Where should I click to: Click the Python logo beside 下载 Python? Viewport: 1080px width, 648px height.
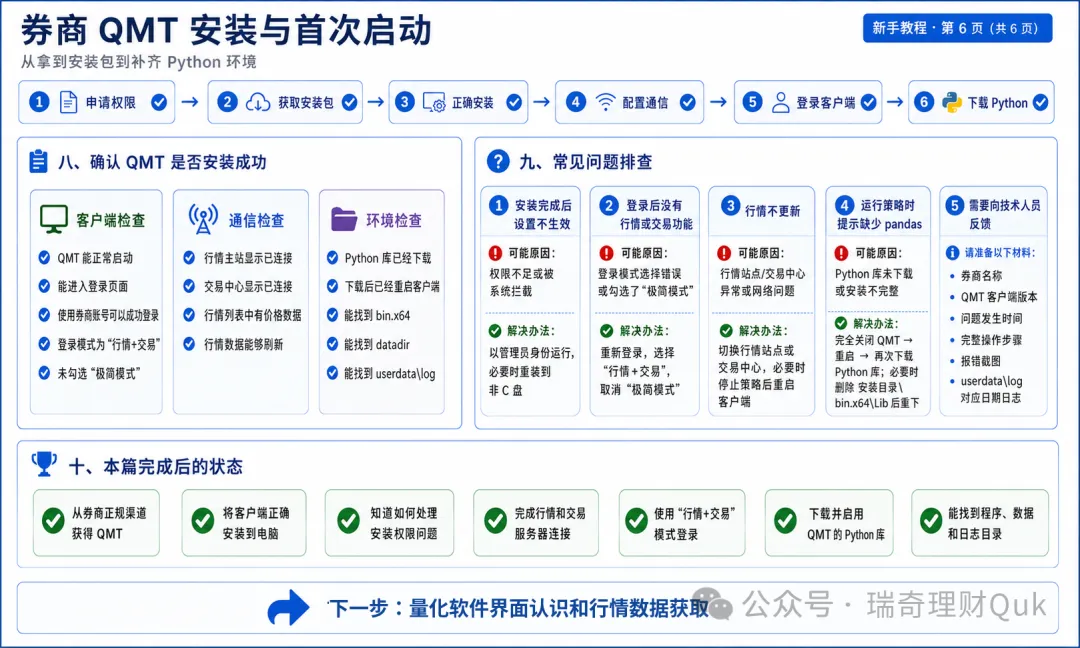952,103
